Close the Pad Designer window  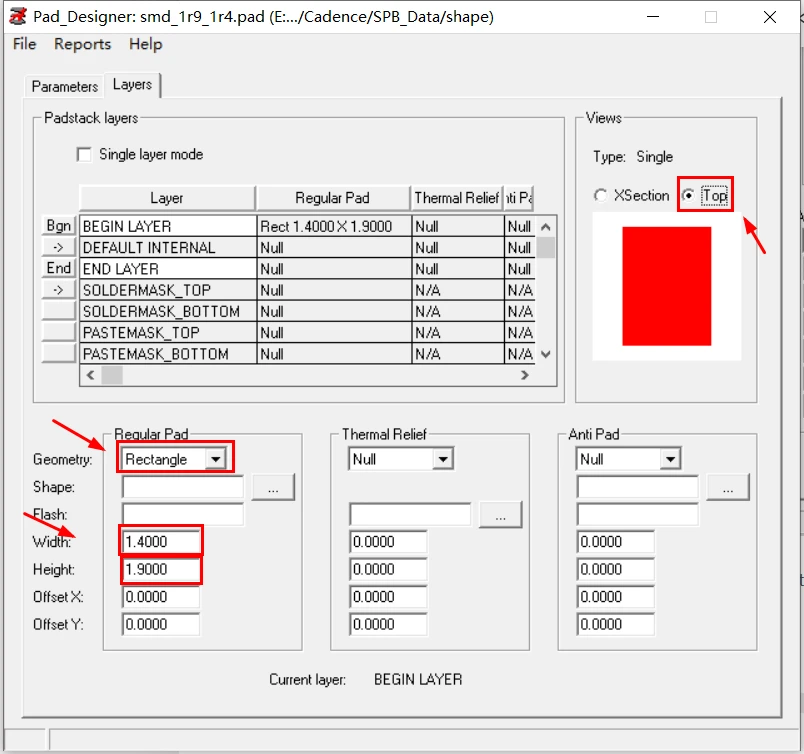(770, 17)
